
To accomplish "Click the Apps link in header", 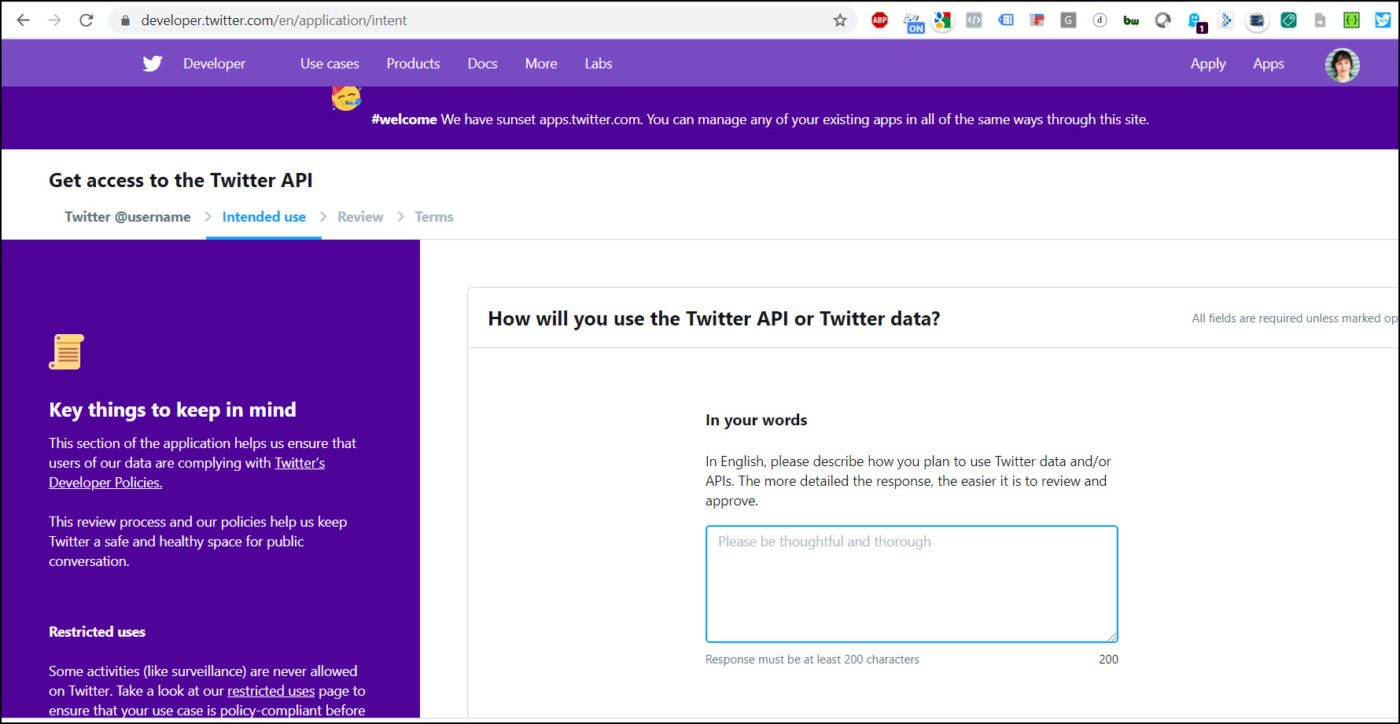I will pyautogui.click(x=1268, y=63).
